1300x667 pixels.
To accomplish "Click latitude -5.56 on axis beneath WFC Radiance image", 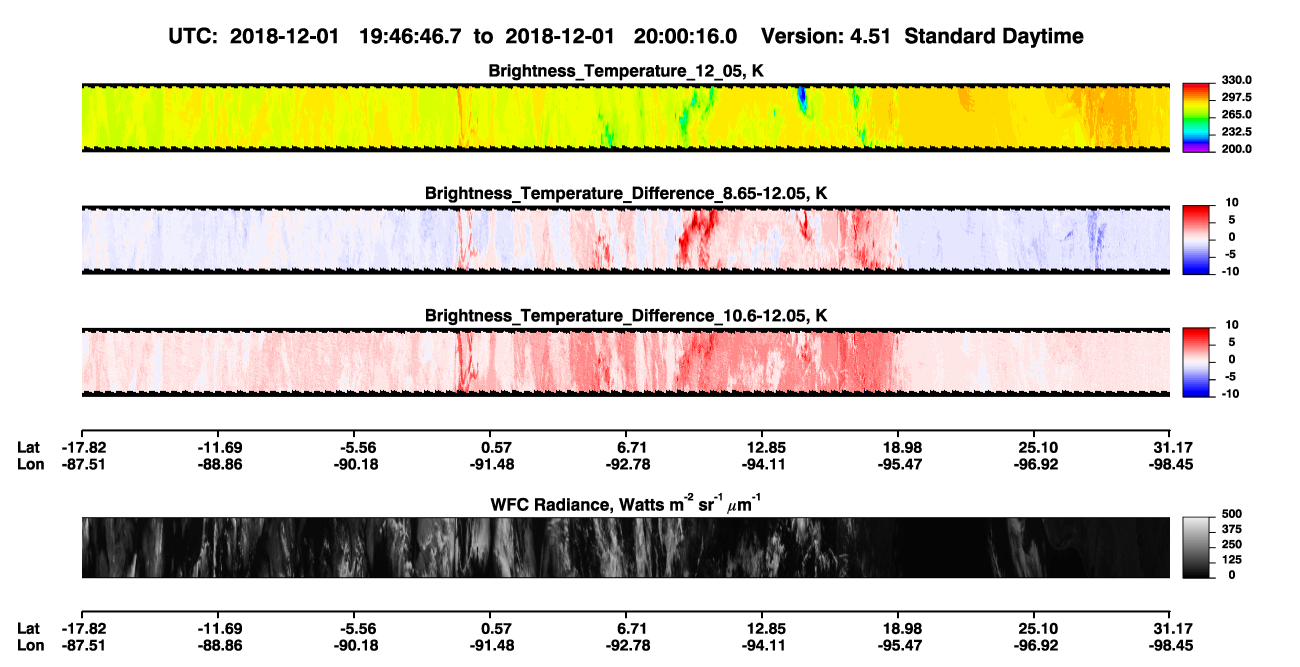I will [x=354, y=628].
